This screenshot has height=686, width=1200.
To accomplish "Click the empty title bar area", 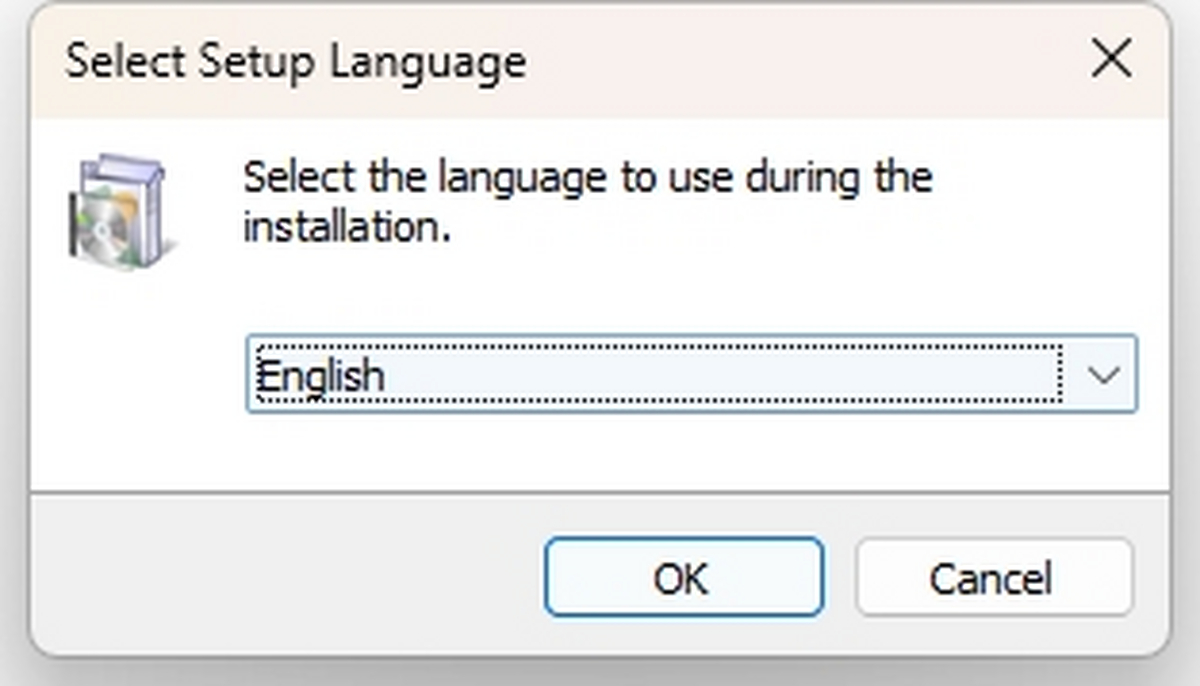I will (x=800, y=62).
